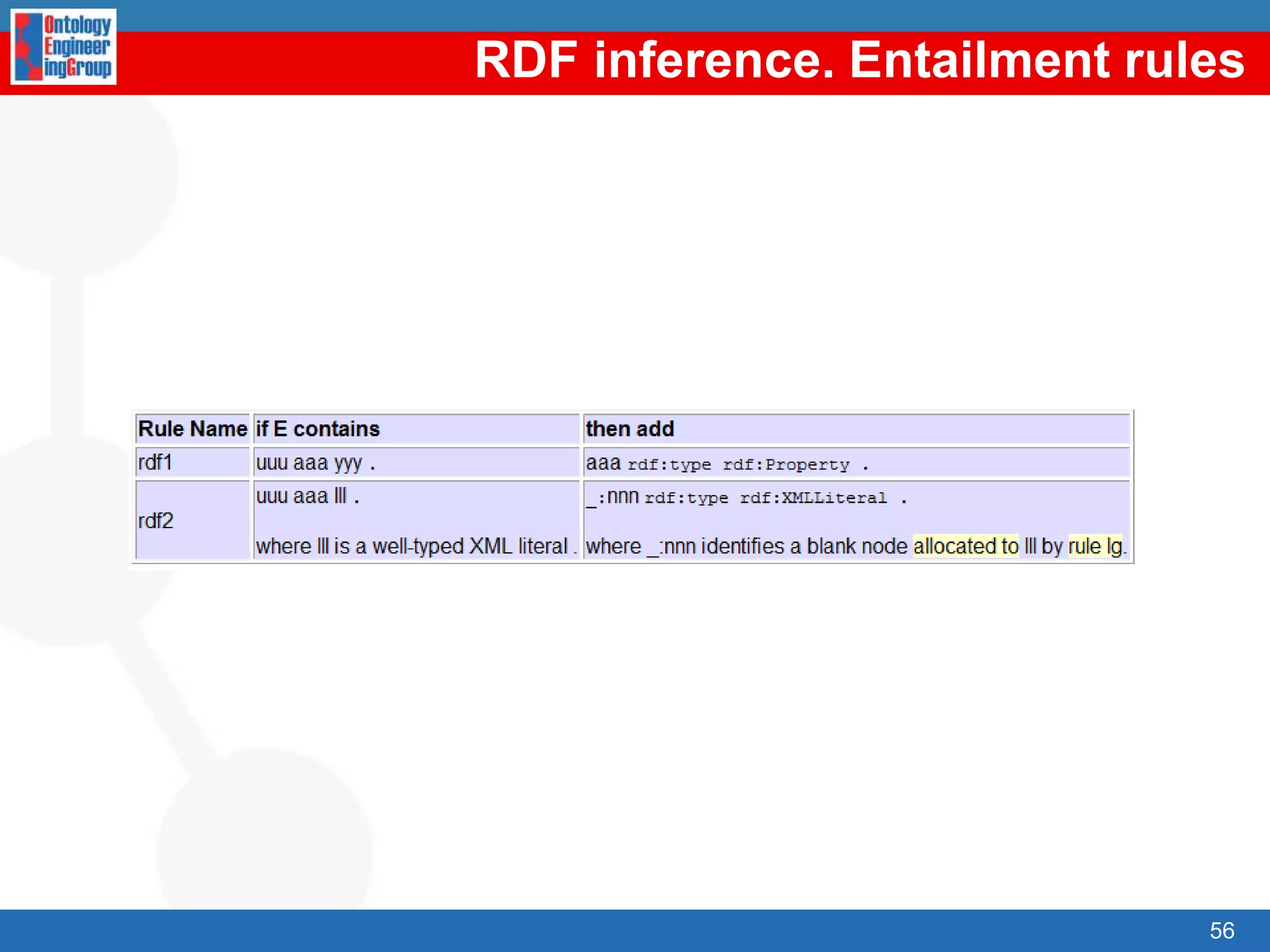Click 'aaa rdf:type rdf:Property' cell text
Screen dimensions: 1270x952
click(727, 464)
